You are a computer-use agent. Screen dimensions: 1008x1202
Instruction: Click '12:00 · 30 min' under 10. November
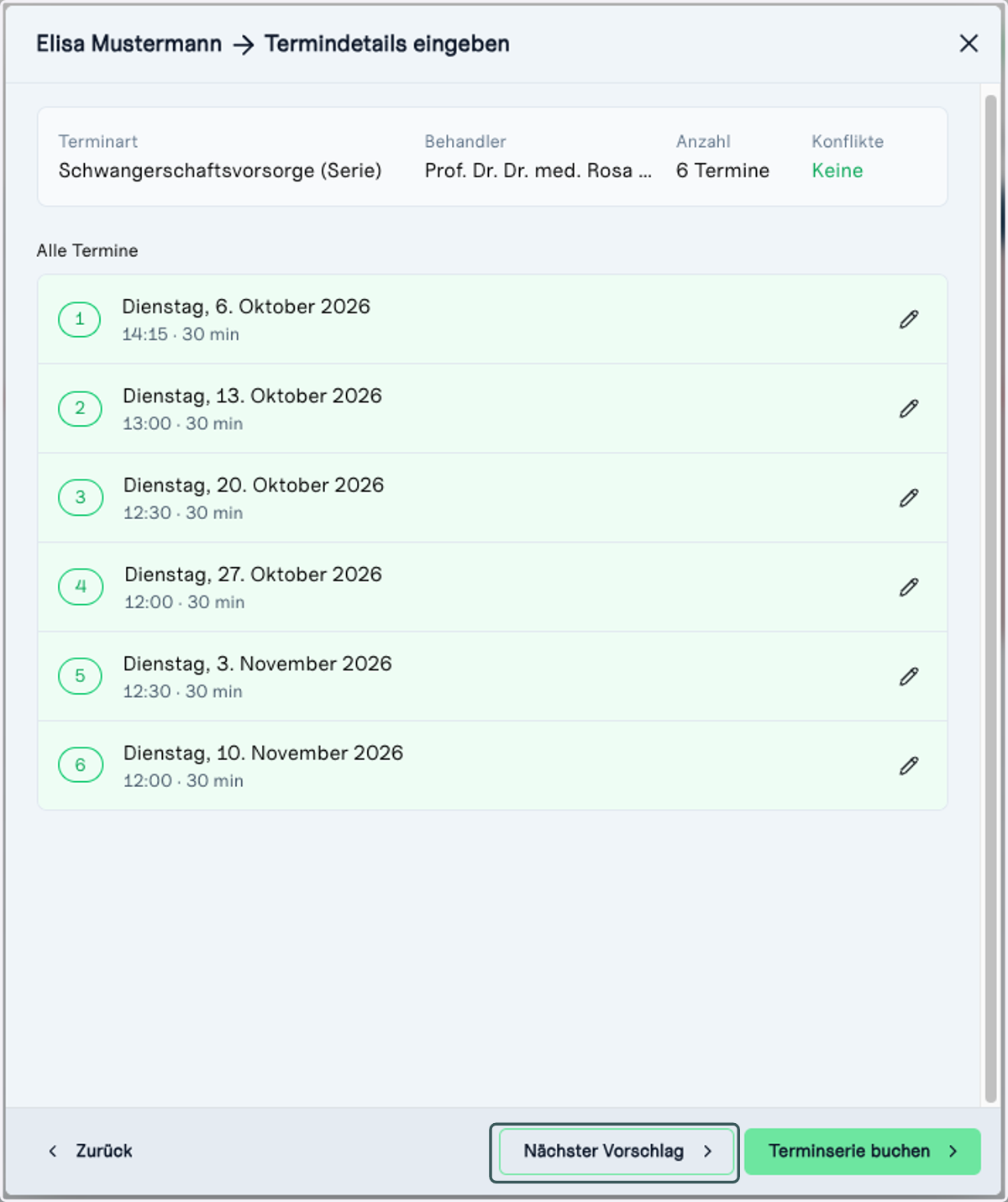tap(183, 781)
